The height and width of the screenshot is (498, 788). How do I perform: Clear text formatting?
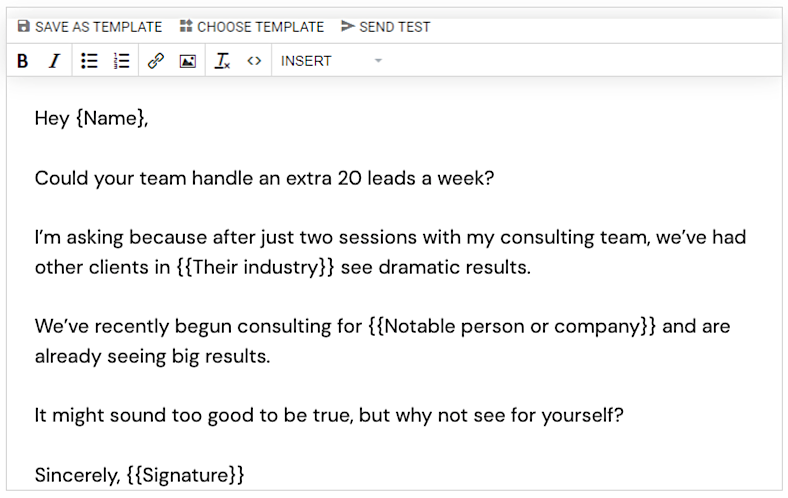click(222, 61)
